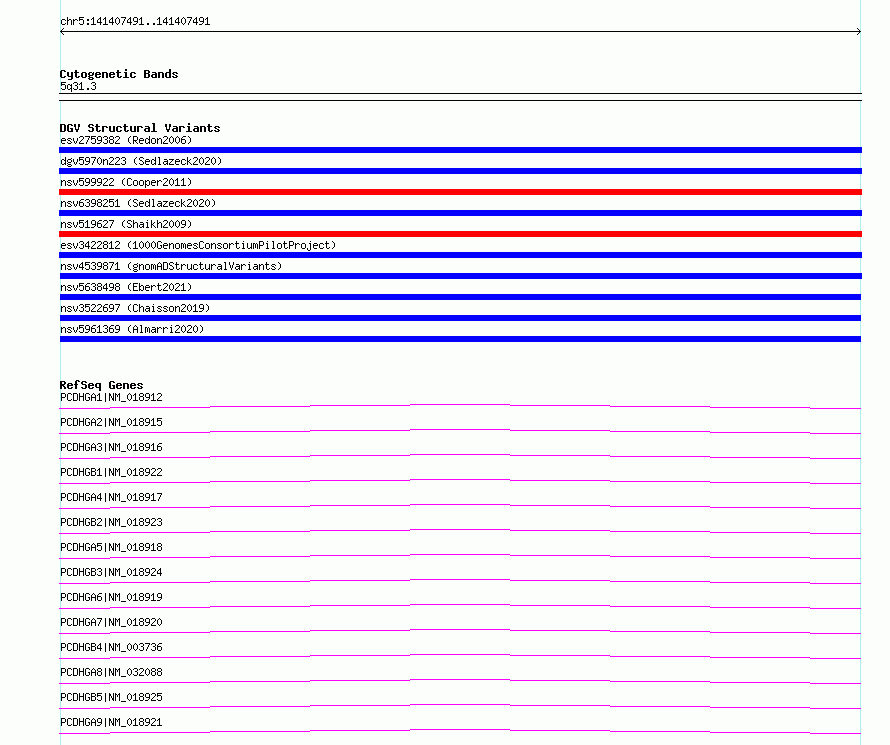This screenshot has height=745, width=890.
Task: Open variant nsv5638498 (Ebert2021) label
Action: coord(126,287)
